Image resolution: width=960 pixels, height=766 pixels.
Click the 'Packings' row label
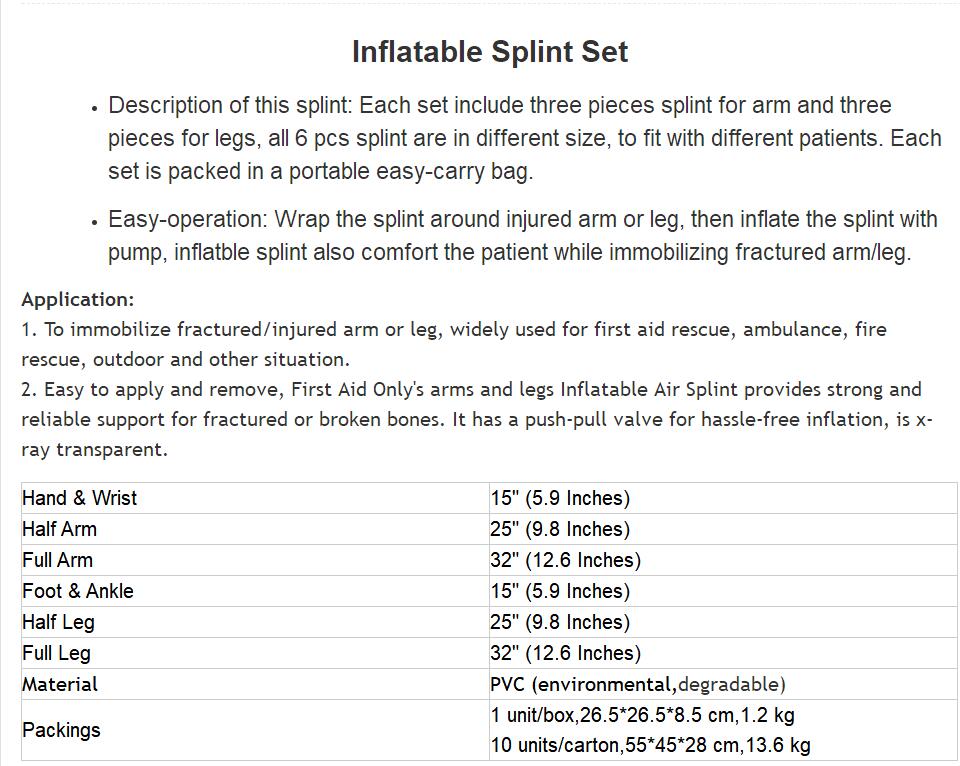[62, 730]
